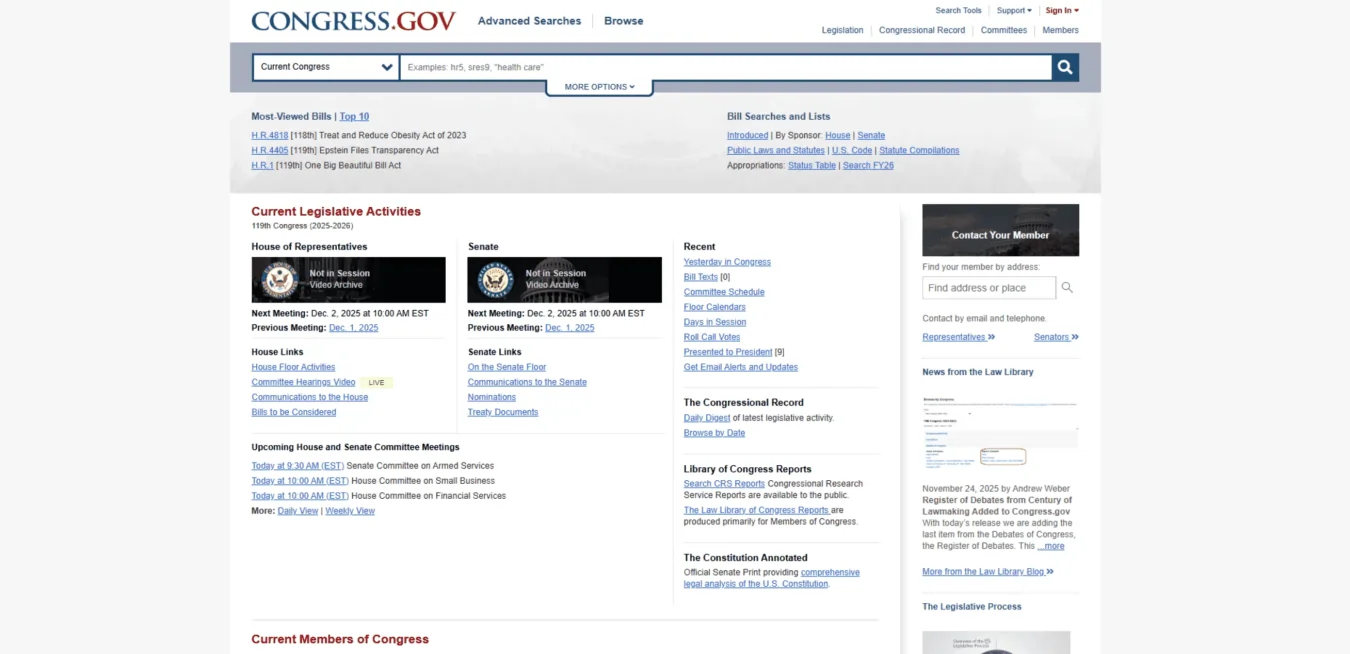Click the Find address or place field

click(x=988, y=288)
